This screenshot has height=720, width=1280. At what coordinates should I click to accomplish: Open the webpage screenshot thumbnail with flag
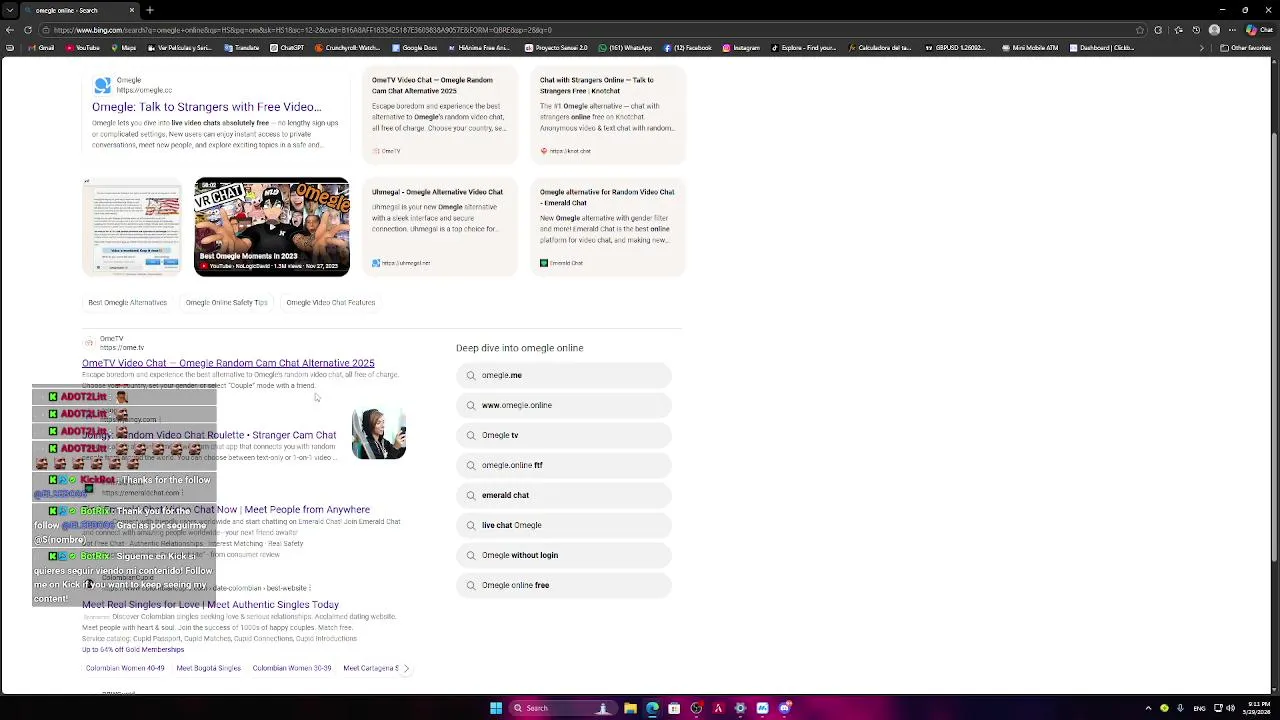pos(133,227)
